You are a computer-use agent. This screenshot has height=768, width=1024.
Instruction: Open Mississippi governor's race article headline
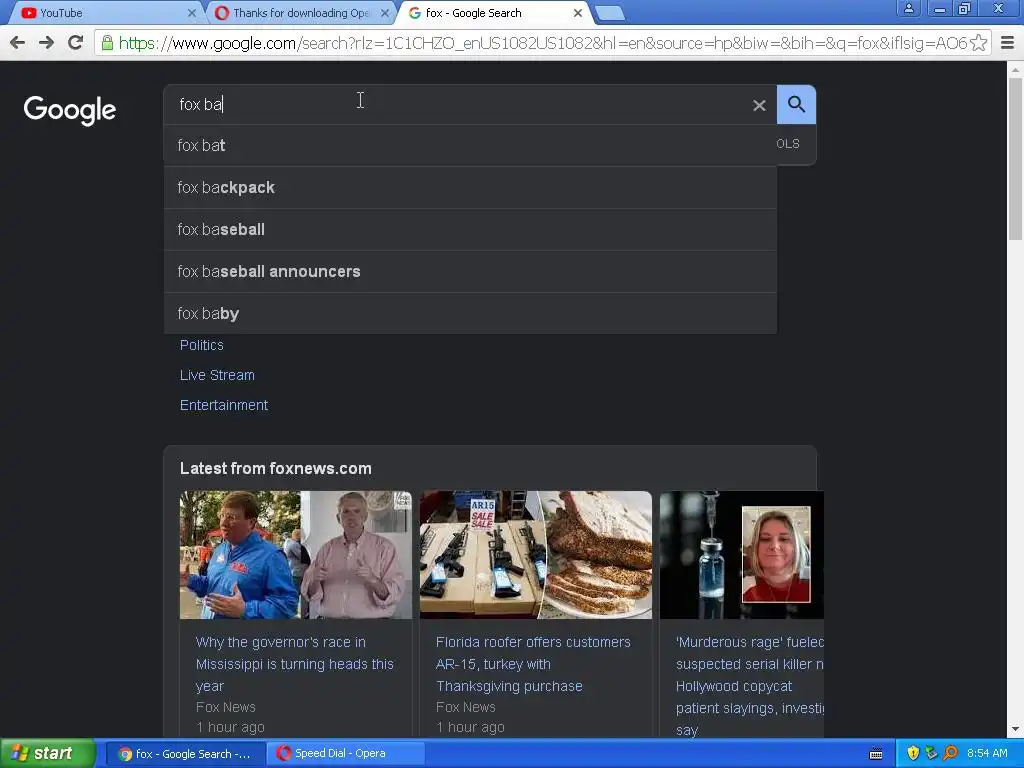[x=295, y=664]
